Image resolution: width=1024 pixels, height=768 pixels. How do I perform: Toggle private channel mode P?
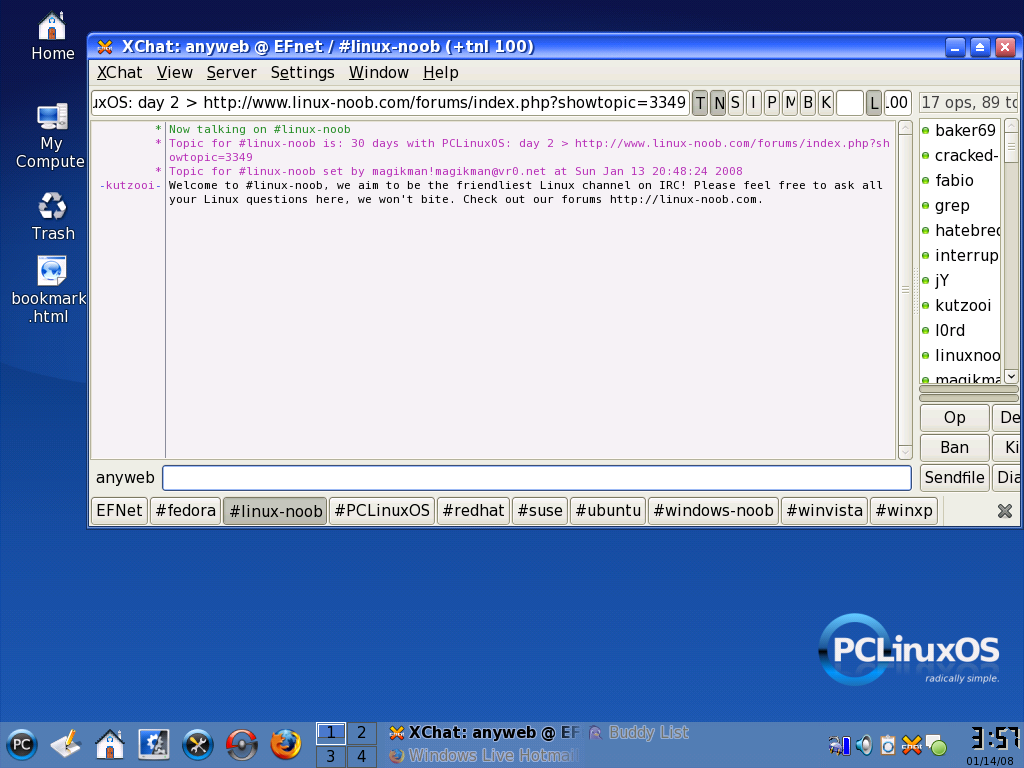pos(772,103)
